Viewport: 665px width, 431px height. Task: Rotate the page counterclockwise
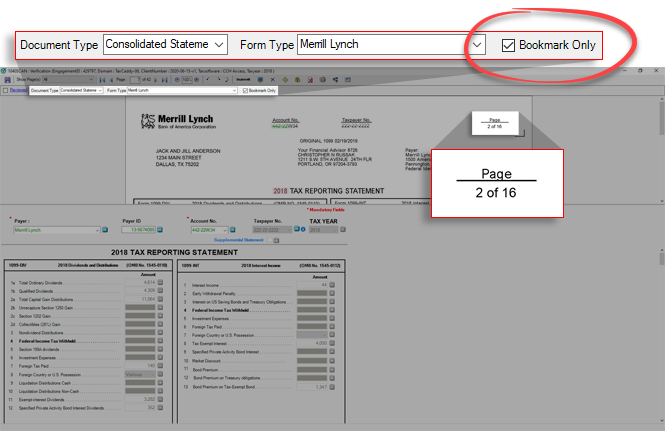pyautogui.click(x=208, y=79)
